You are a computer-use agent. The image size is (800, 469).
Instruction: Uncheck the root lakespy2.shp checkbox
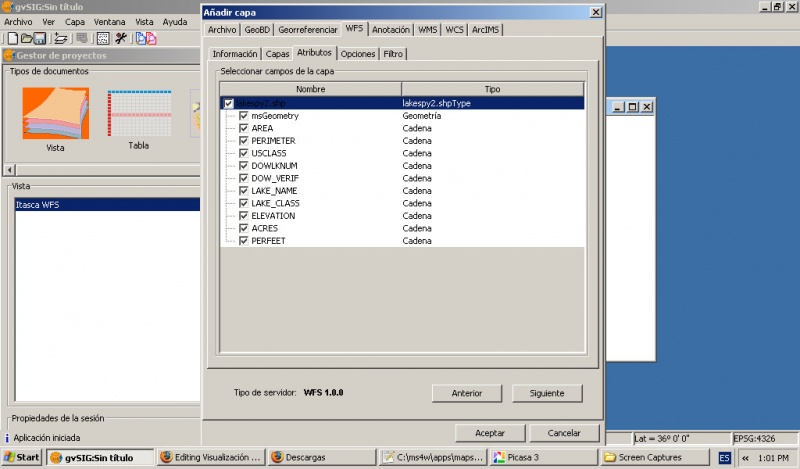(x=229, y=103)
